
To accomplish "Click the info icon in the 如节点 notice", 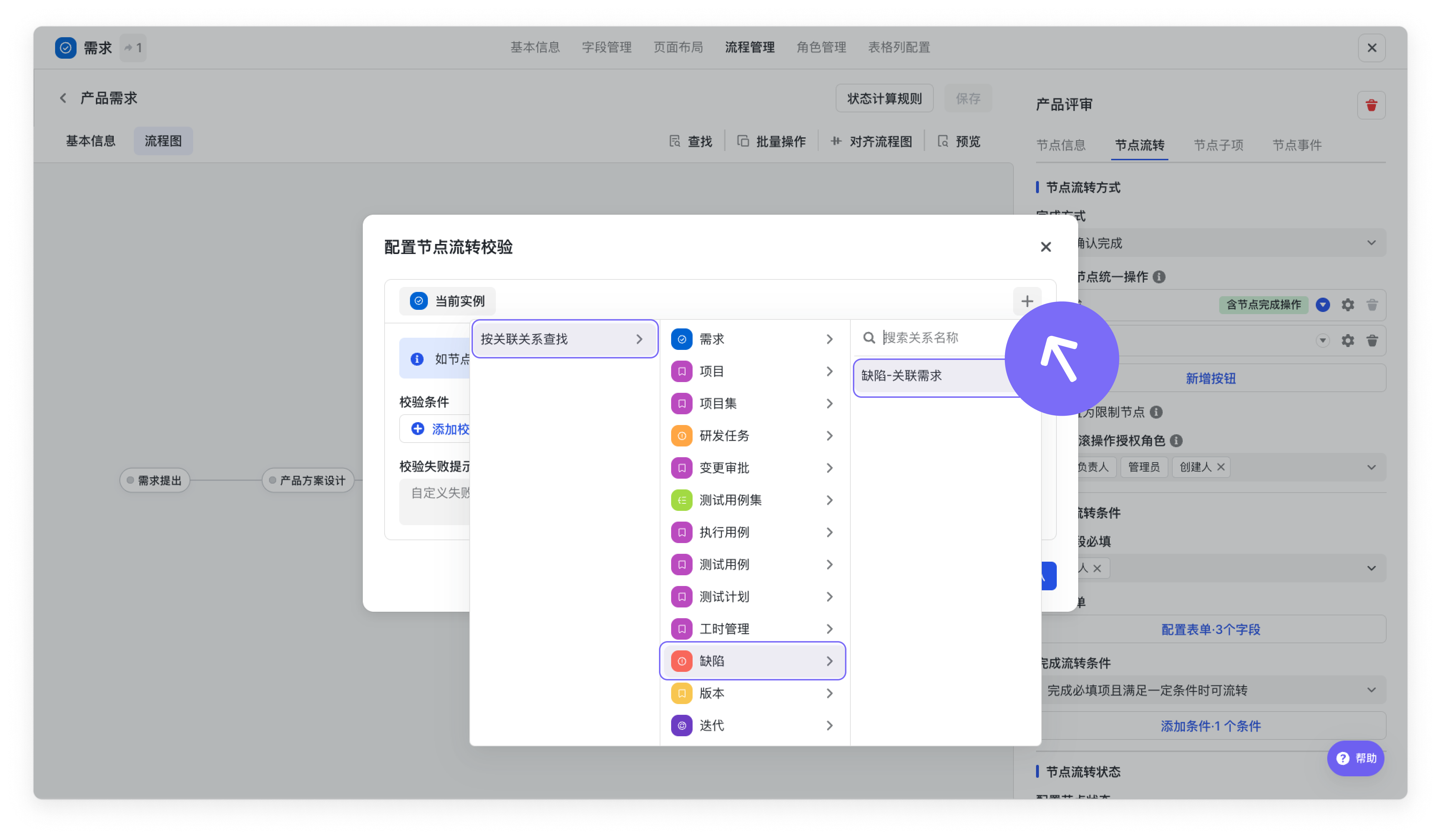I will point(417,359).
